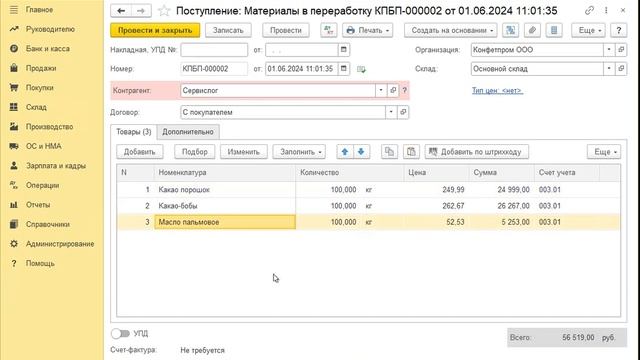Select Масло пальмовое nomenclature cell
640x360 pixels.
click(225, 222)
